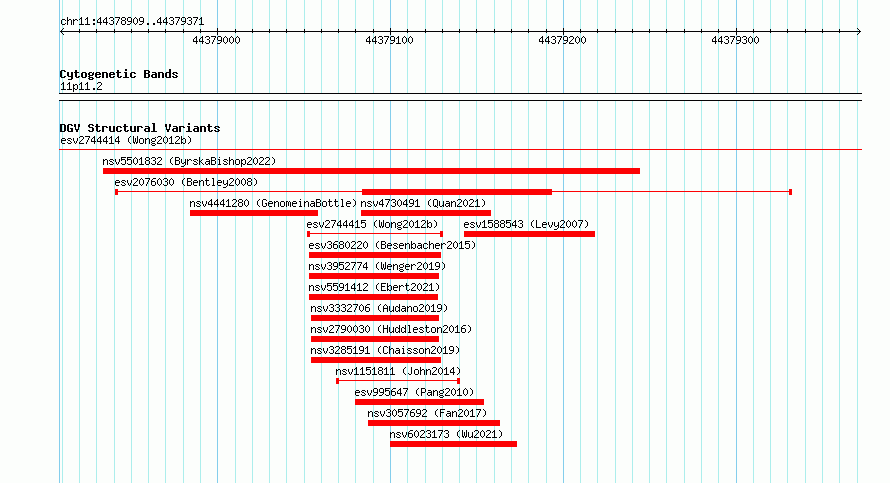Open nsv2790030 (Huddleston2016) label

391,329
